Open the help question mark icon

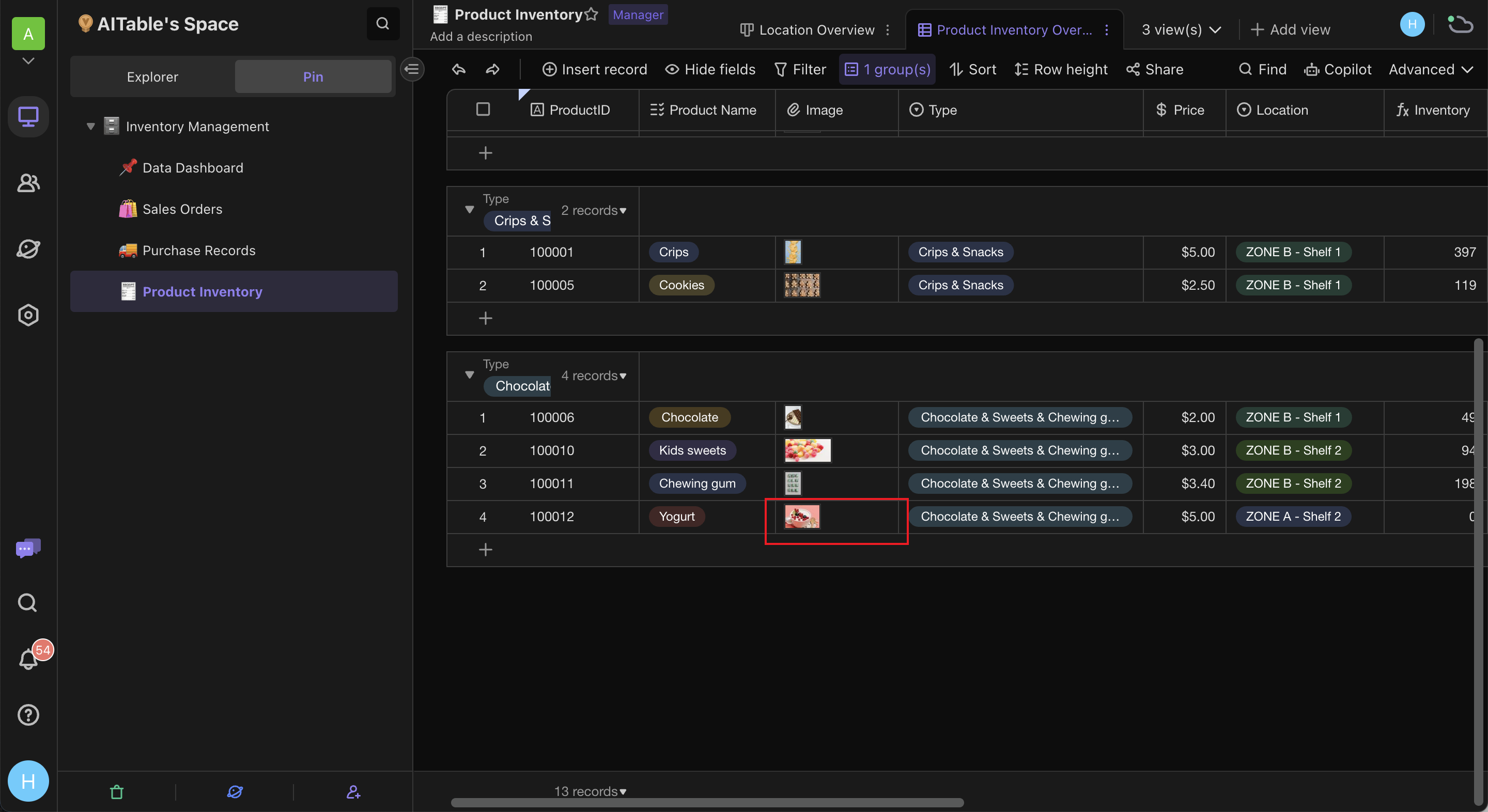coord(28,715)
